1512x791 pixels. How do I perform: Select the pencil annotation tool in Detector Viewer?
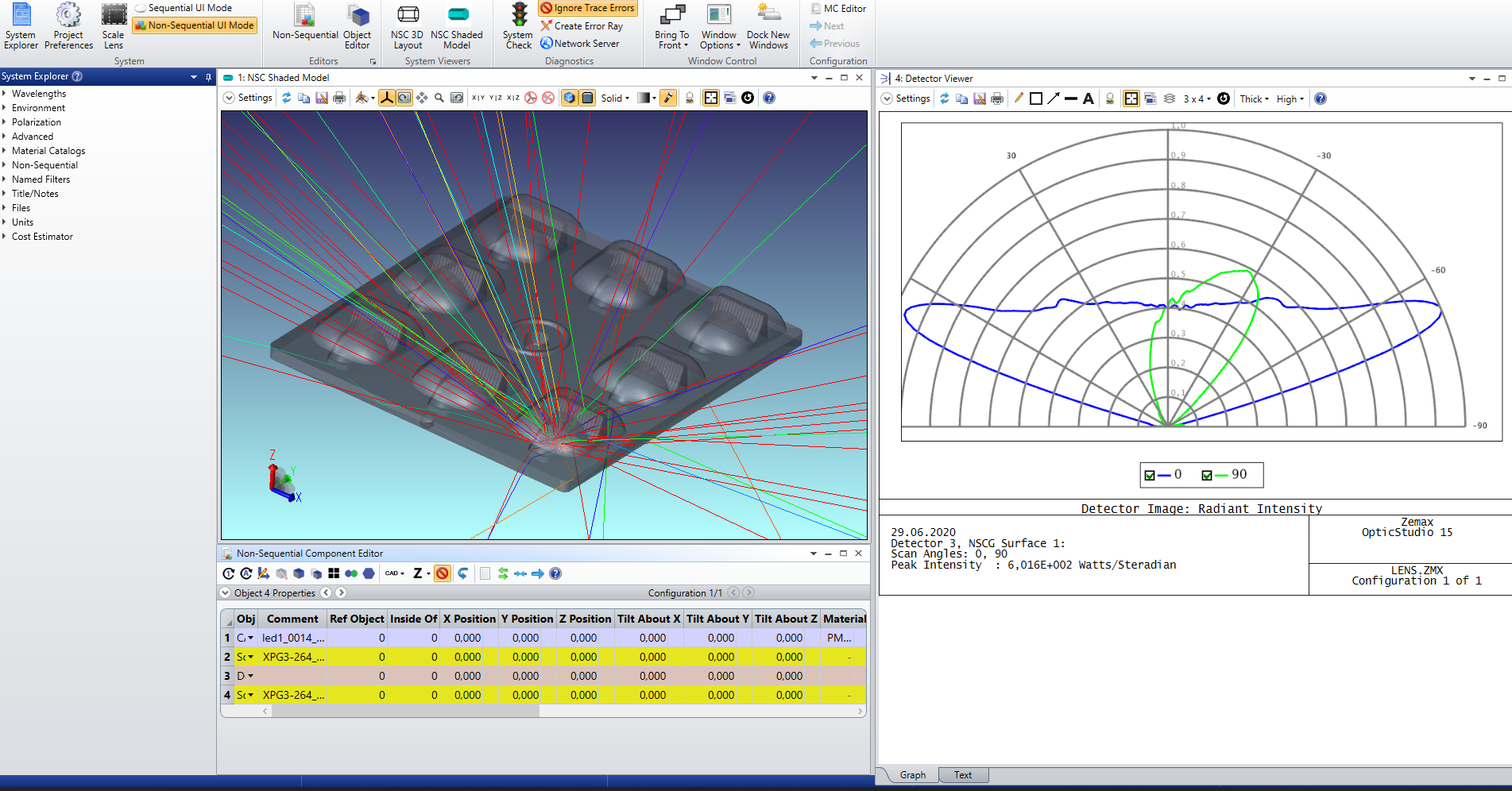[x=1019, y=98]
